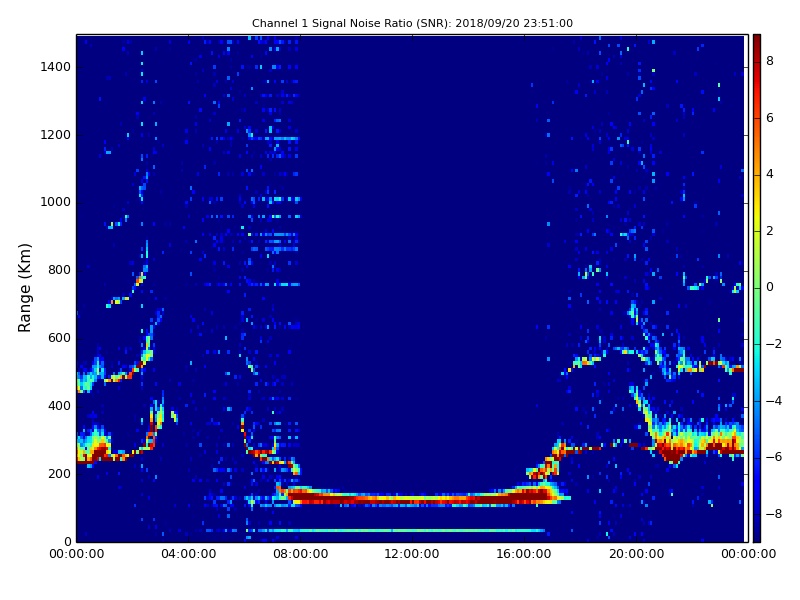Image resolution: width=800 pixels, height=600 pixels.
Task: Click the 08:00:00 time axis label
Action: [301, 554]
